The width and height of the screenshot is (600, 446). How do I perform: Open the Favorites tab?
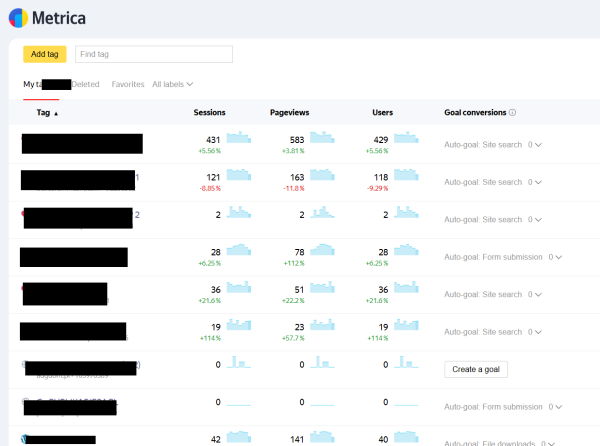click(x=128, y=84)
